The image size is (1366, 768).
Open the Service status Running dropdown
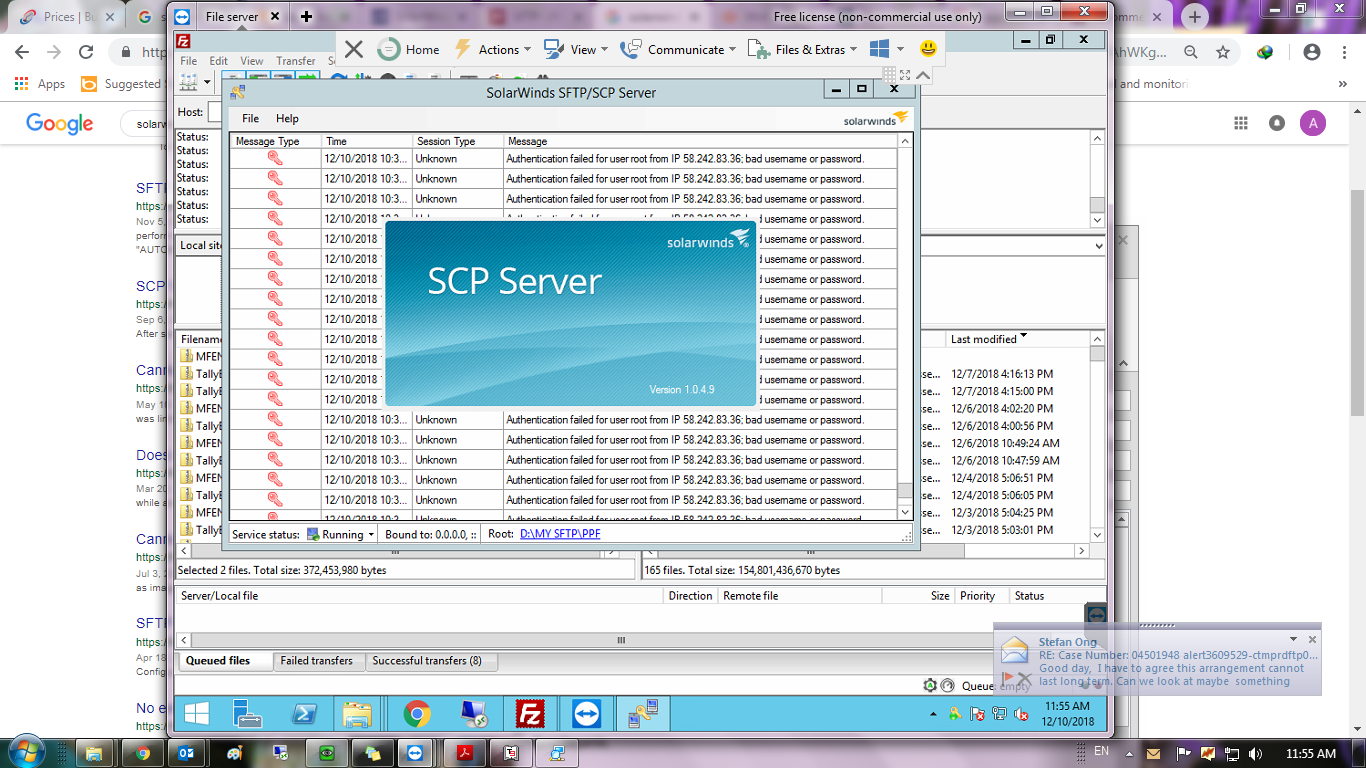point(341,535)
